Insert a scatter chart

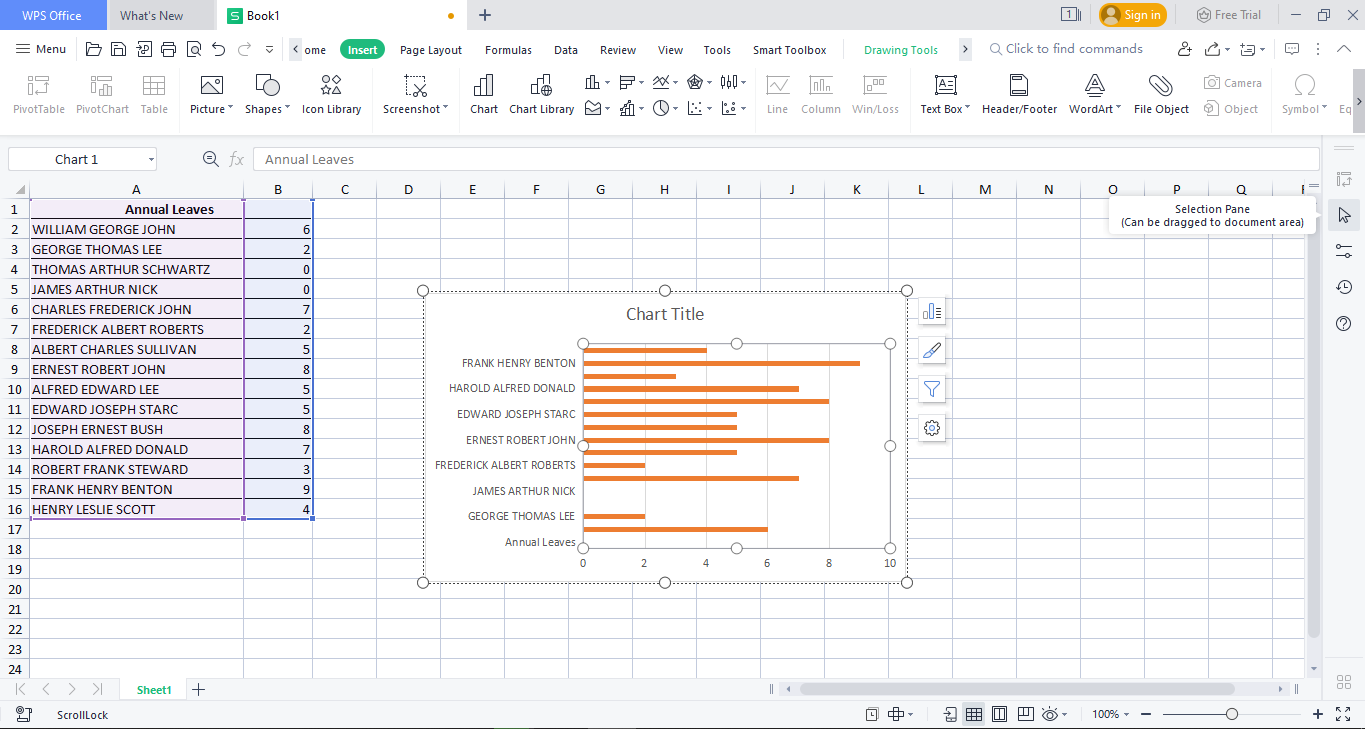pyautogui.click(x=693, y=108)
